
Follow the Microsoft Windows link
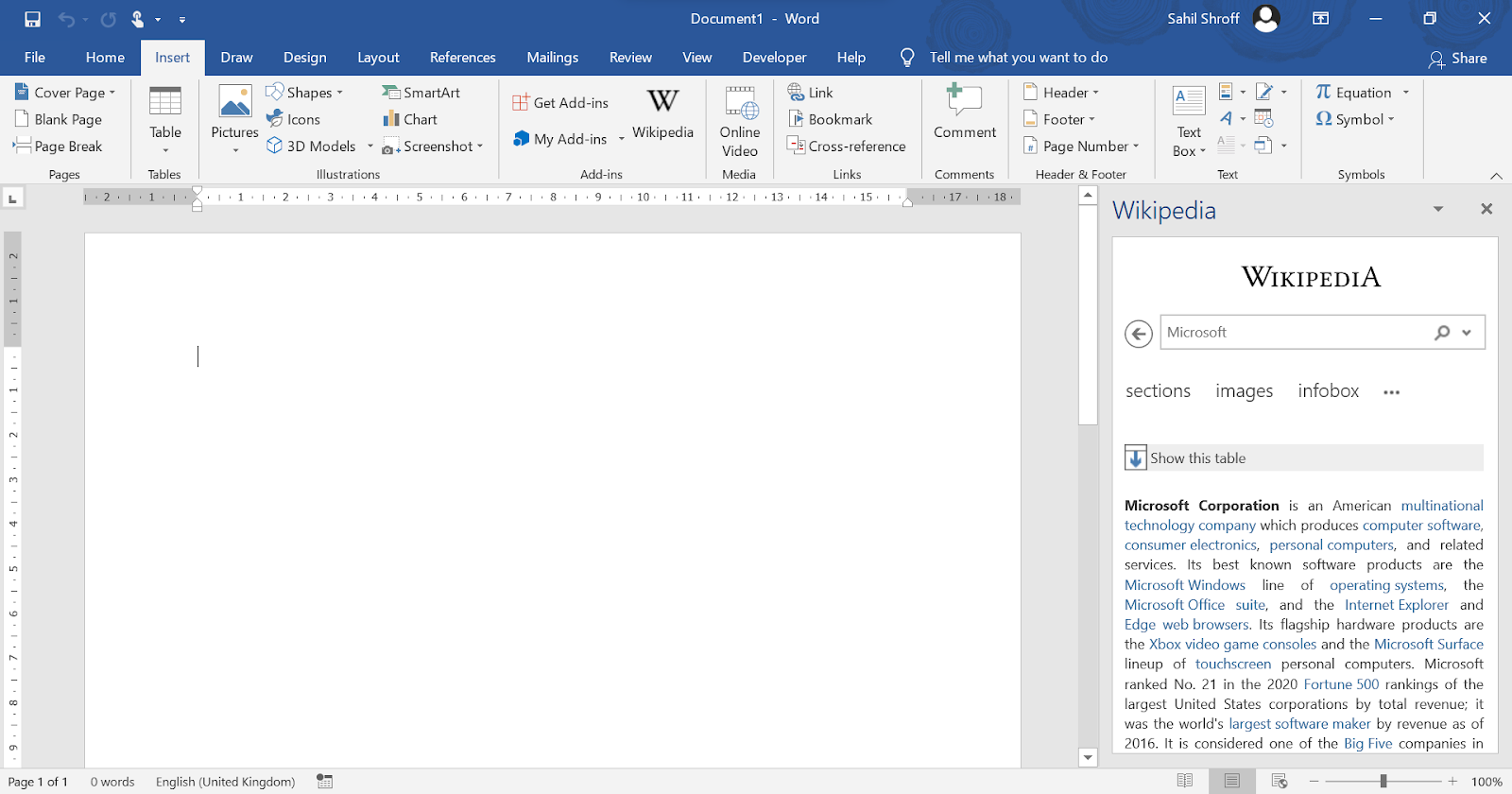(1185, 585)
